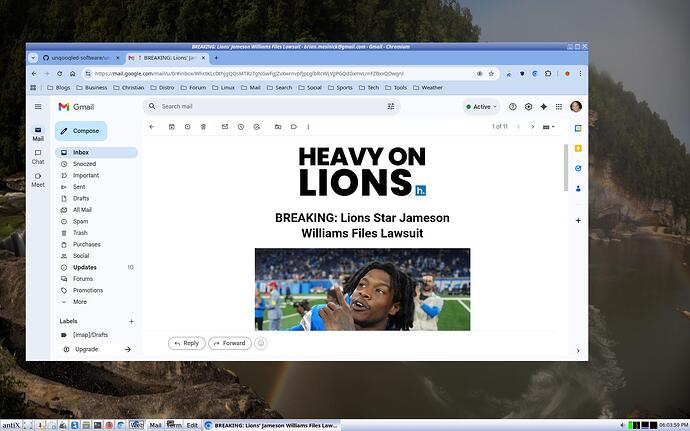This screenshot has height=431, width=690.
Task: Snooze this email
Action: coord(241,127)
